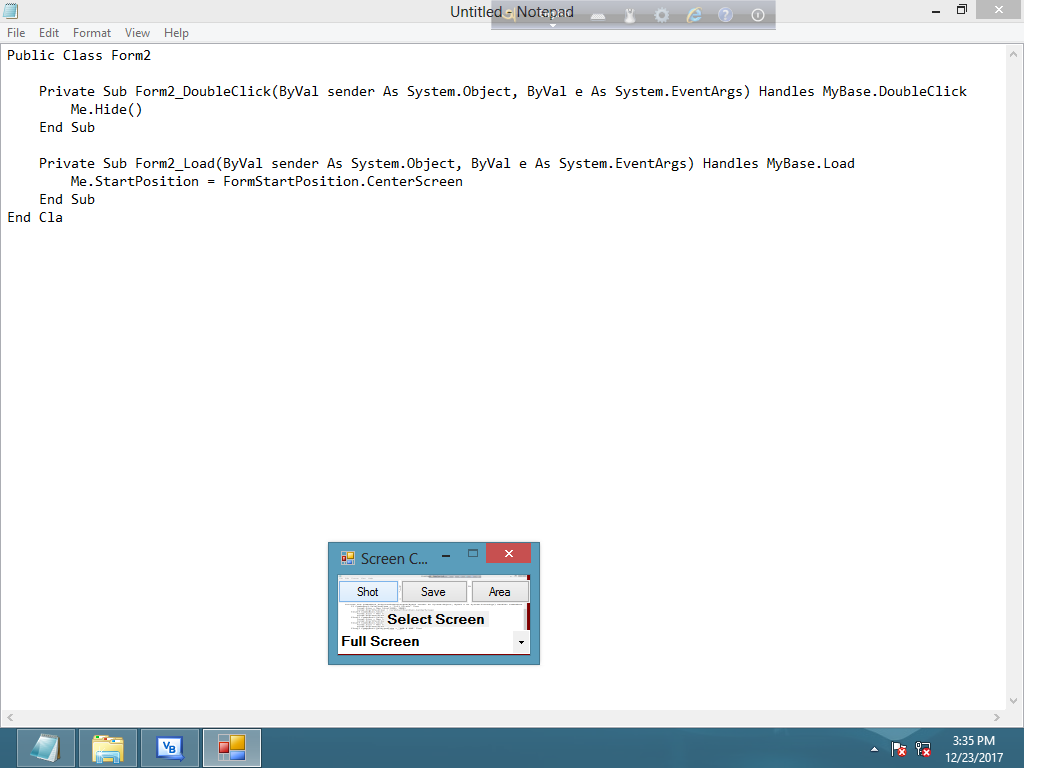Launch Internet Explorer from the title bar toolbar
Screen dimensions: 1040x784
coord(694,14)
